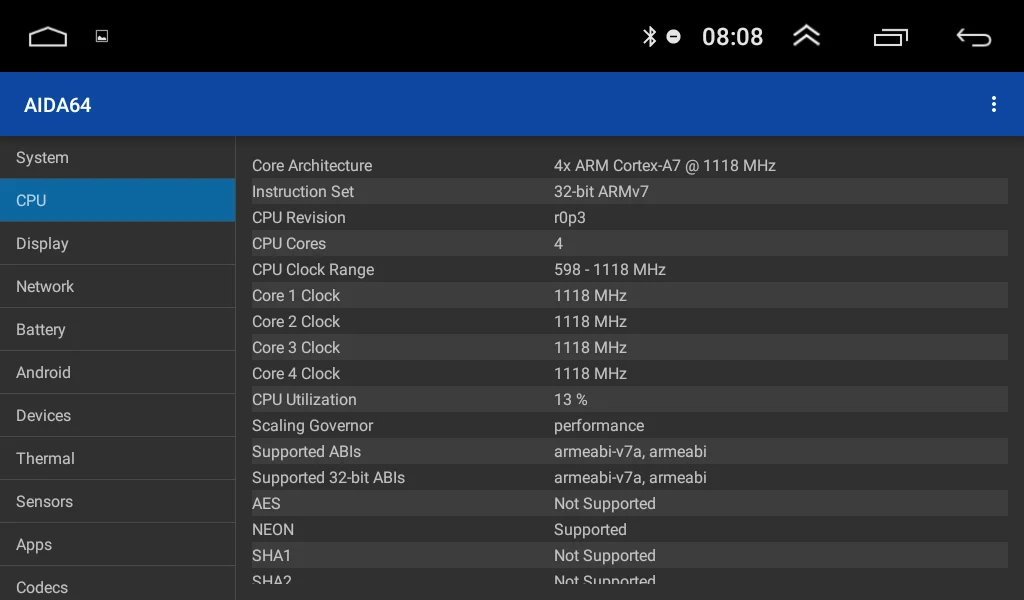This screenshot has width=1024, height=600.
Task: Open the Sensors section
Action: click(x=118, y=502)
